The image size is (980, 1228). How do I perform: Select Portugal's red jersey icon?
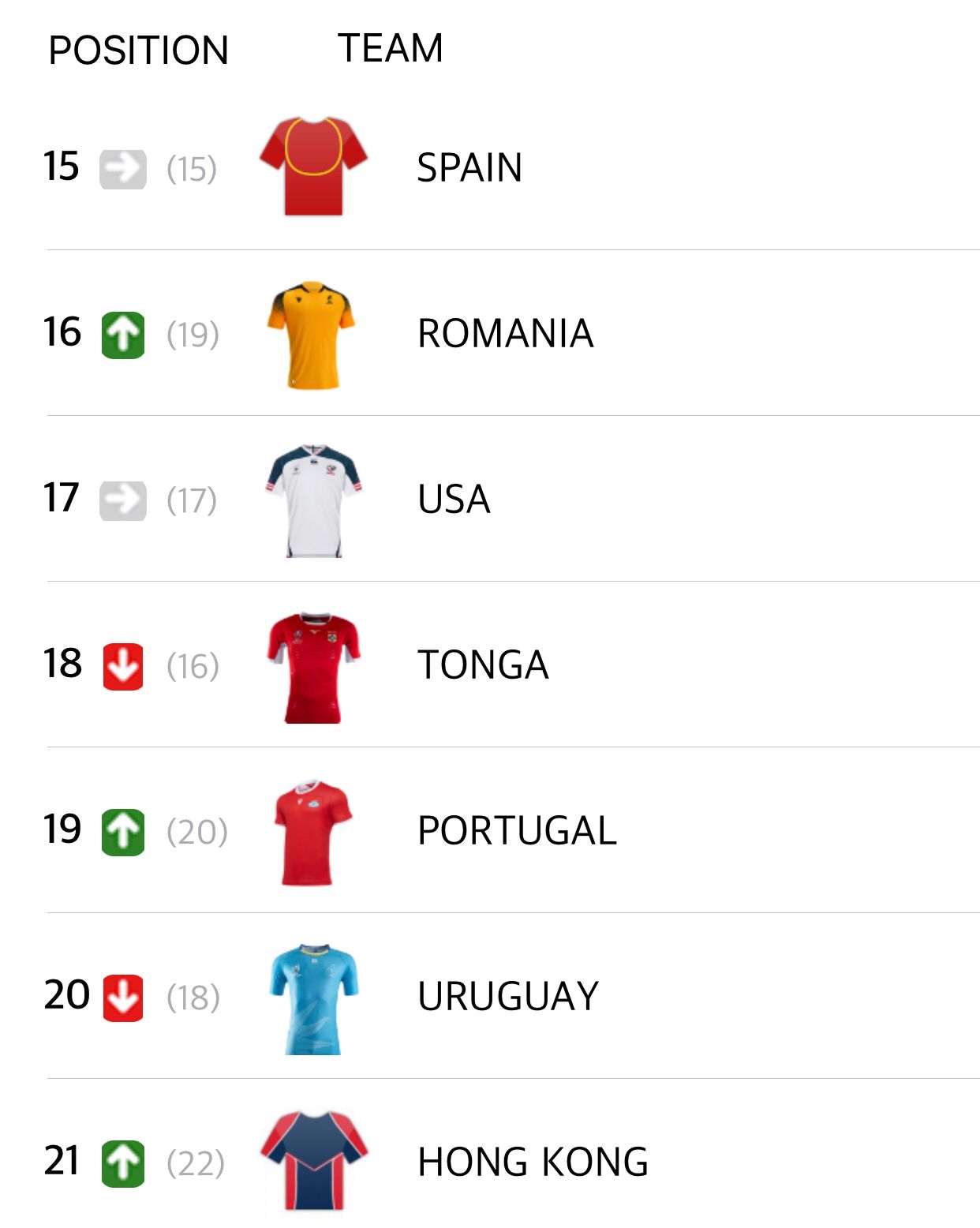[x=312, y=832]
